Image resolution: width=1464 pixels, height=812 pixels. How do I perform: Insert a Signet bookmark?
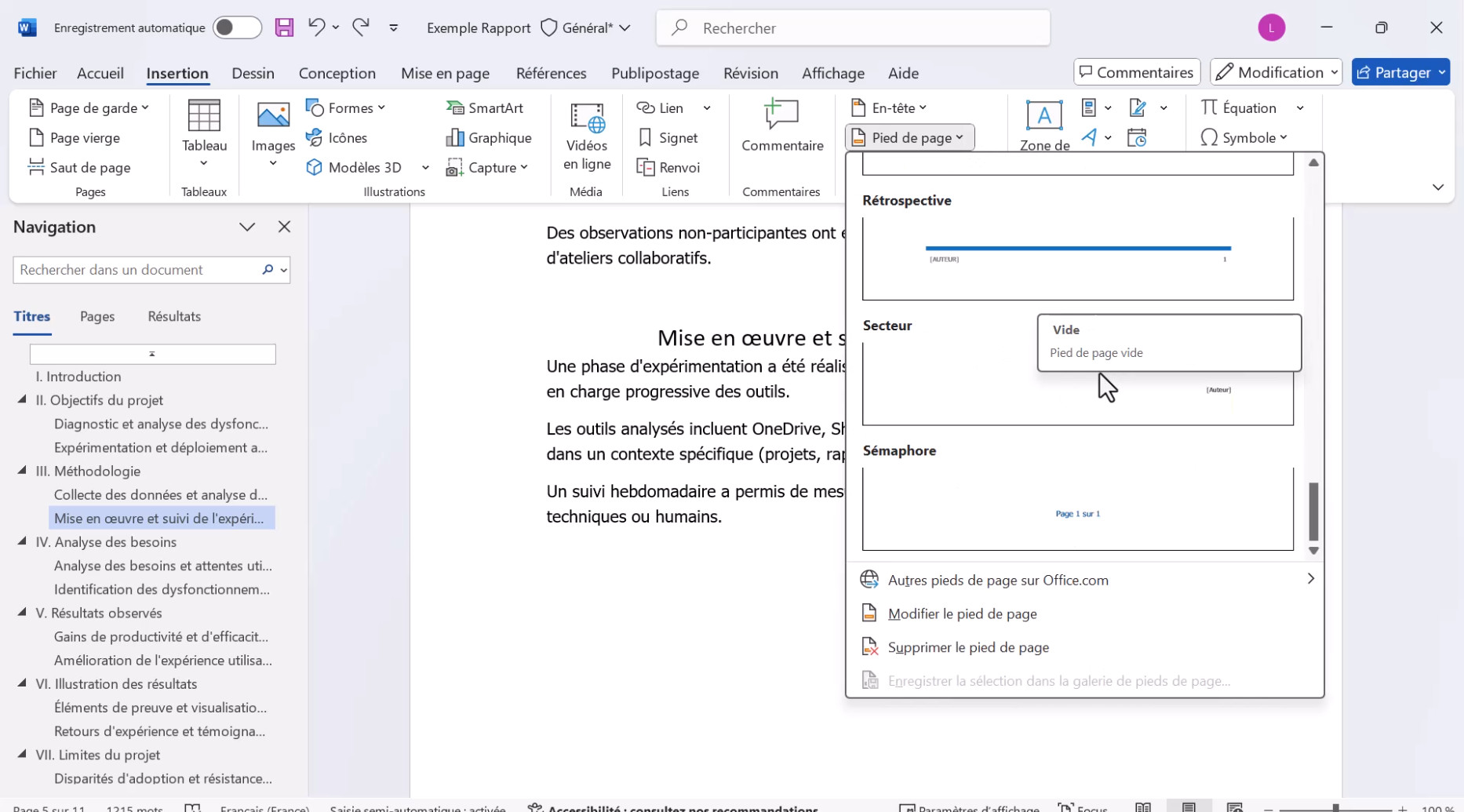[668, 137]
